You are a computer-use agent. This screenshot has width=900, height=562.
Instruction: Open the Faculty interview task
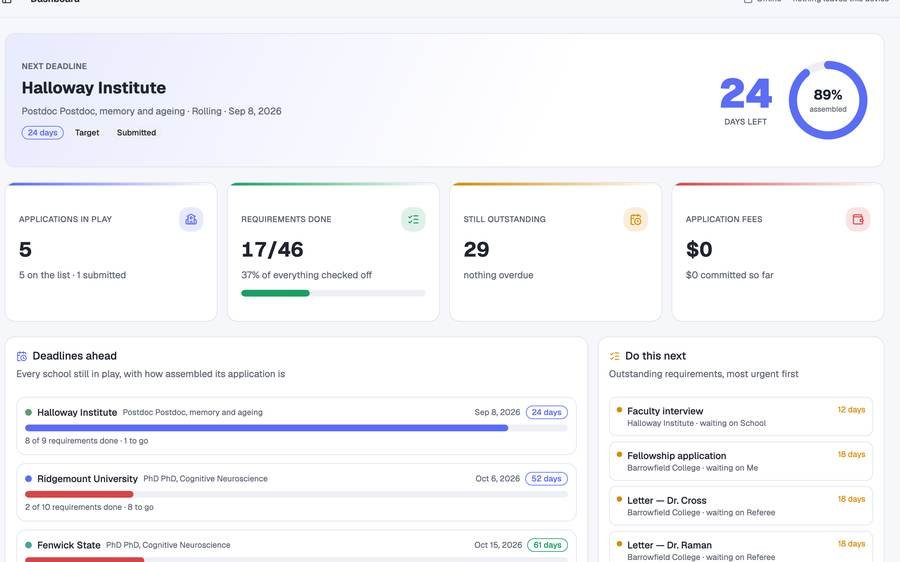[741, 416]
